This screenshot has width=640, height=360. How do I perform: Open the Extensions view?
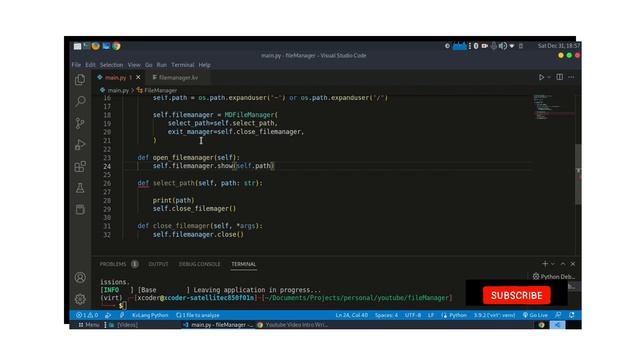pos(80,166)
